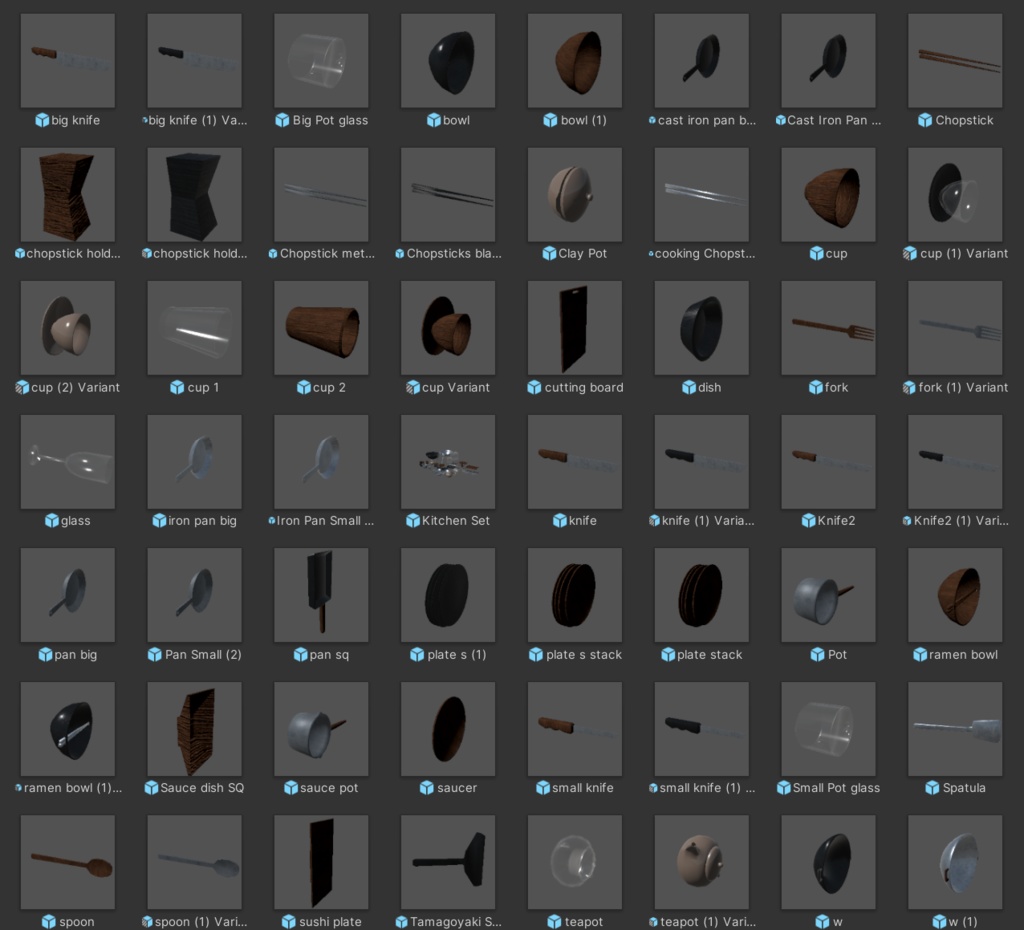Click the variant prefab icon next to cup (1) Variant

point(912,254)
